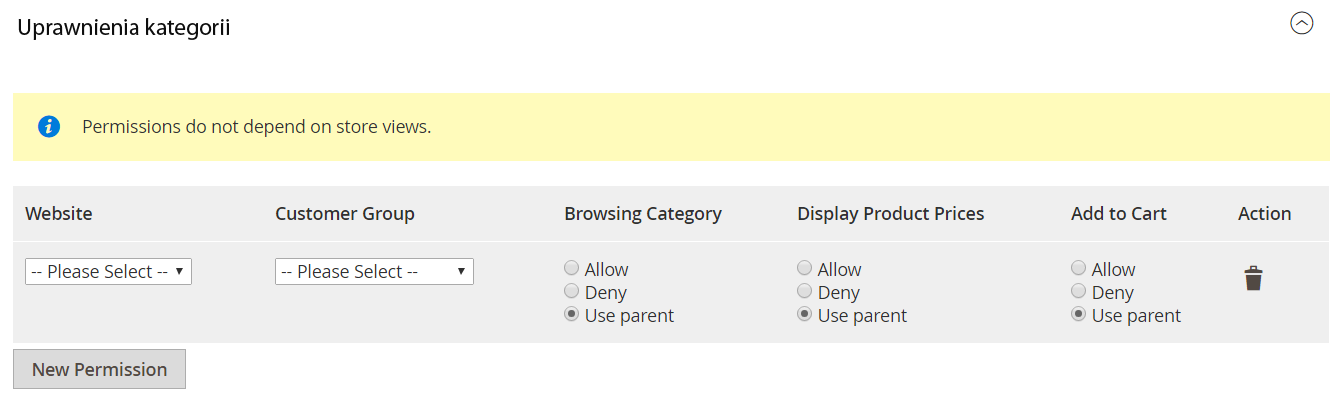This screenshot has height=406, width=1344.
Task: Click the Website column header
Action: coord(59,213)
